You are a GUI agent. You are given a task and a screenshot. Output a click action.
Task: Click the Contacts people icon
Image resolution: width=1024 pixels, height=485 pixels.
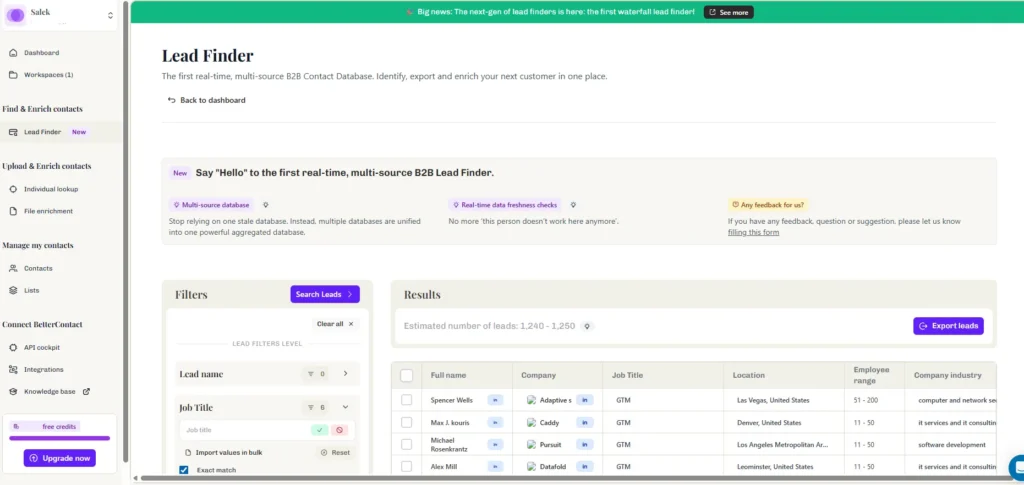point(13,268)
